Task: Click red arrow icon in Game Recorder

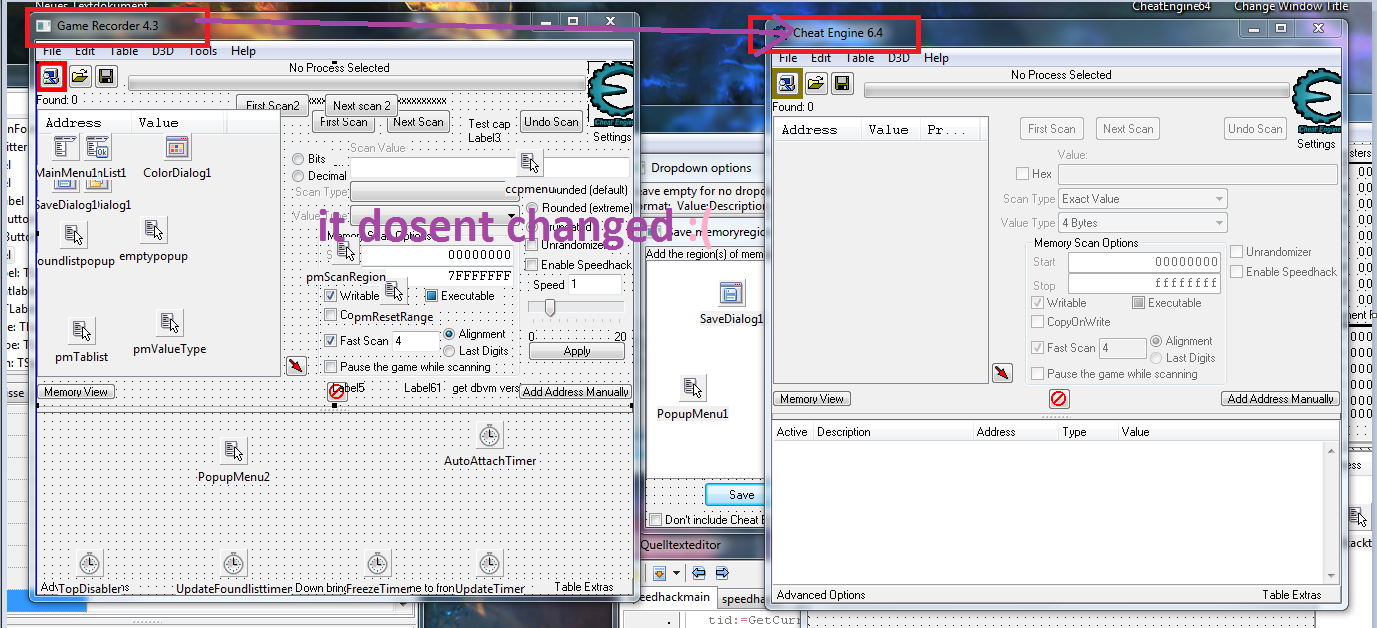Action: pos(297,366)
